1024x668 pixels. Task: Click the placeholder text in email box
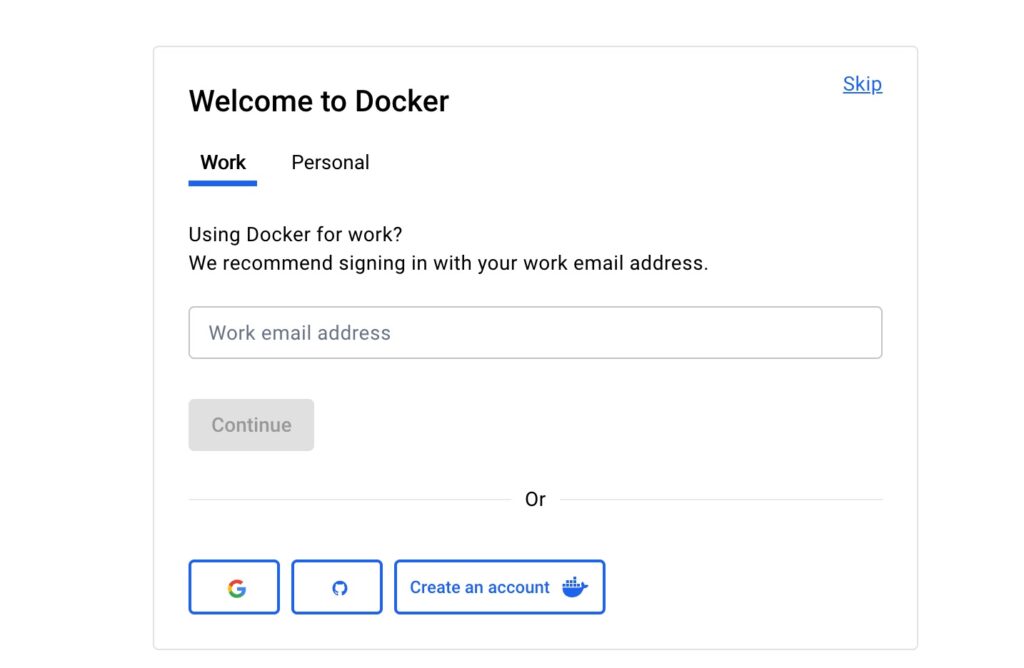(300, 333)
